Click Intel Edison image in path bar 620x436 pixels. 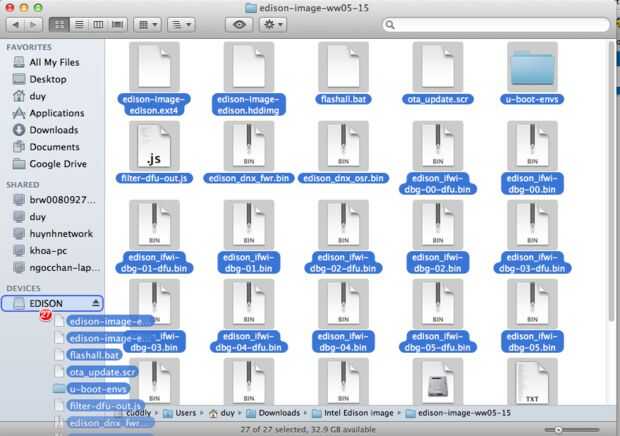tap(353, 413)
